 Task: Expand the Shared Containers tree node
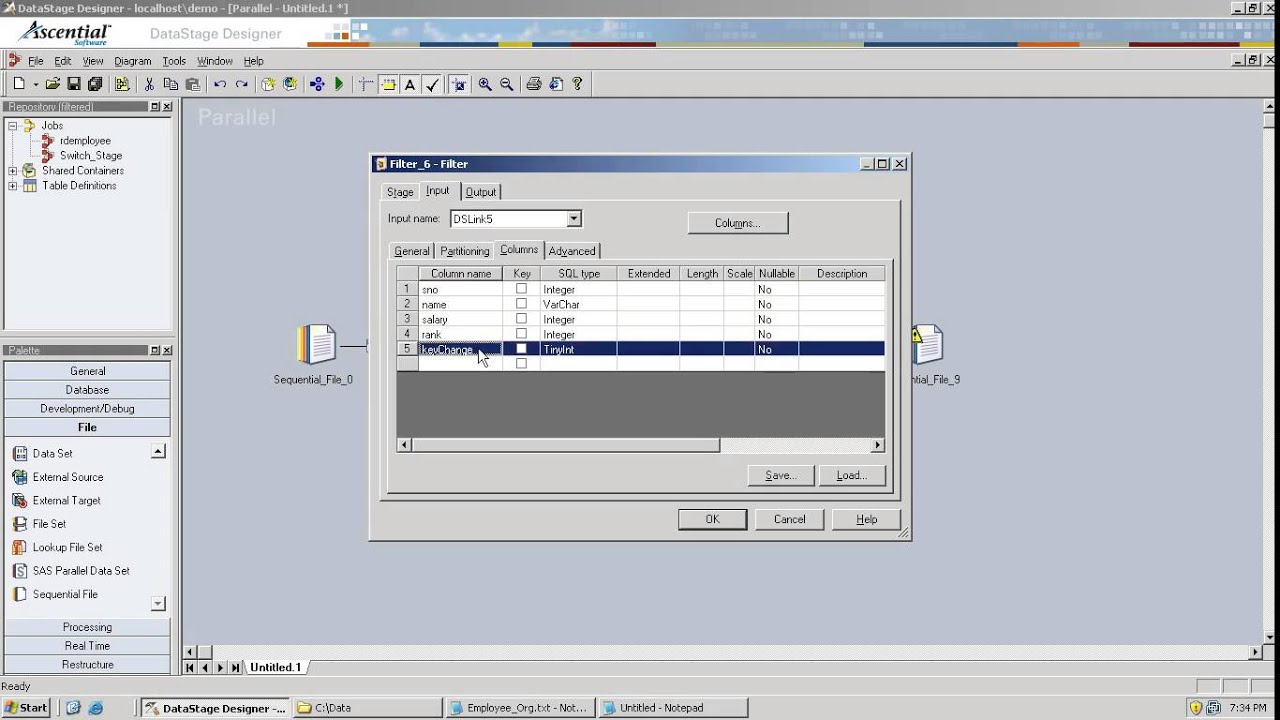coord(13,171)
